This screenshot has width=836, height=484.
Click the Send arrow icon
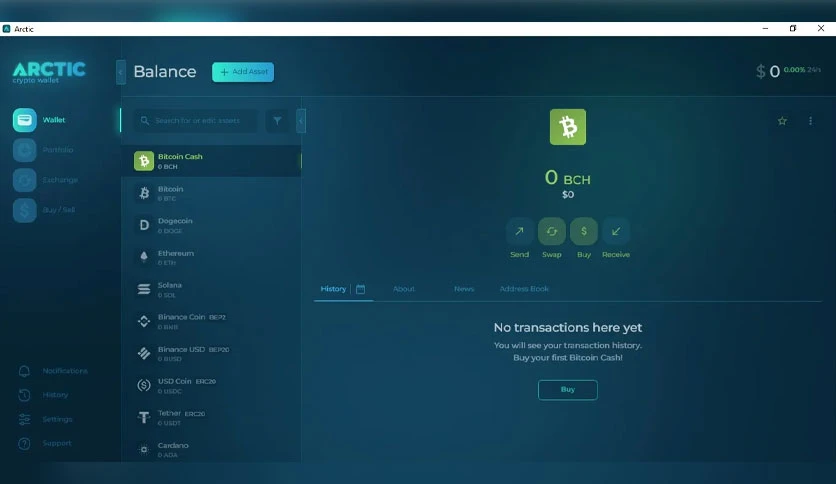coord(519,231)
